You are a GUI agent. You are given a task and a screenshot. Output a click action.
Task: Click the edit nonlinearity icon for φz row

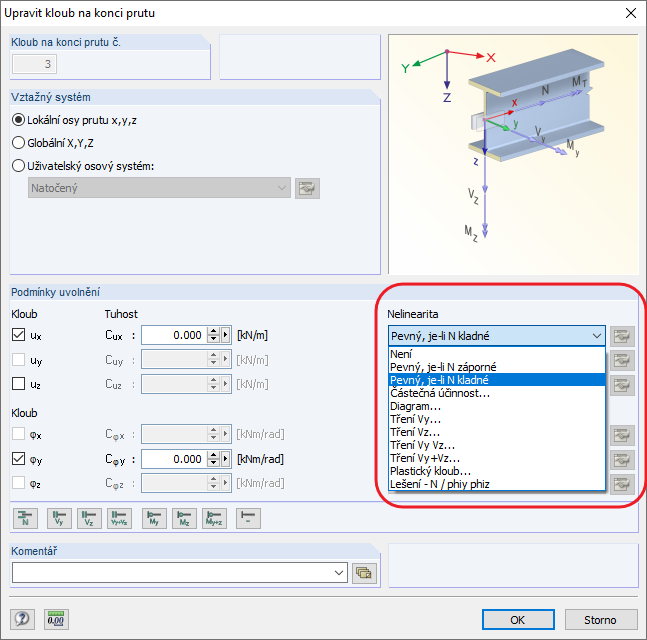[x=622, y=483]
